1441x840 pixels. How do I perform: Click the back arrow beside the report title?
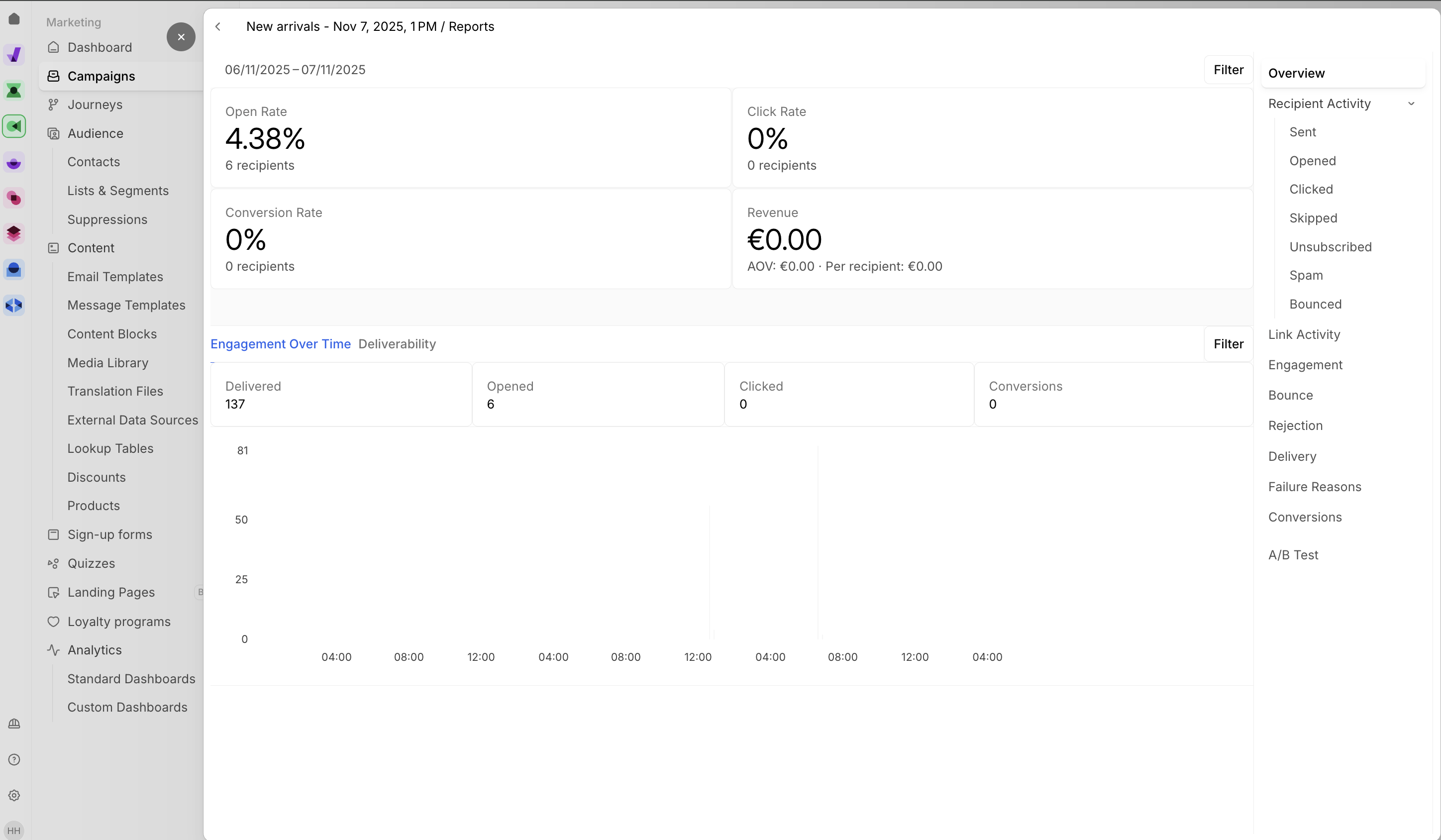point(218,26)
